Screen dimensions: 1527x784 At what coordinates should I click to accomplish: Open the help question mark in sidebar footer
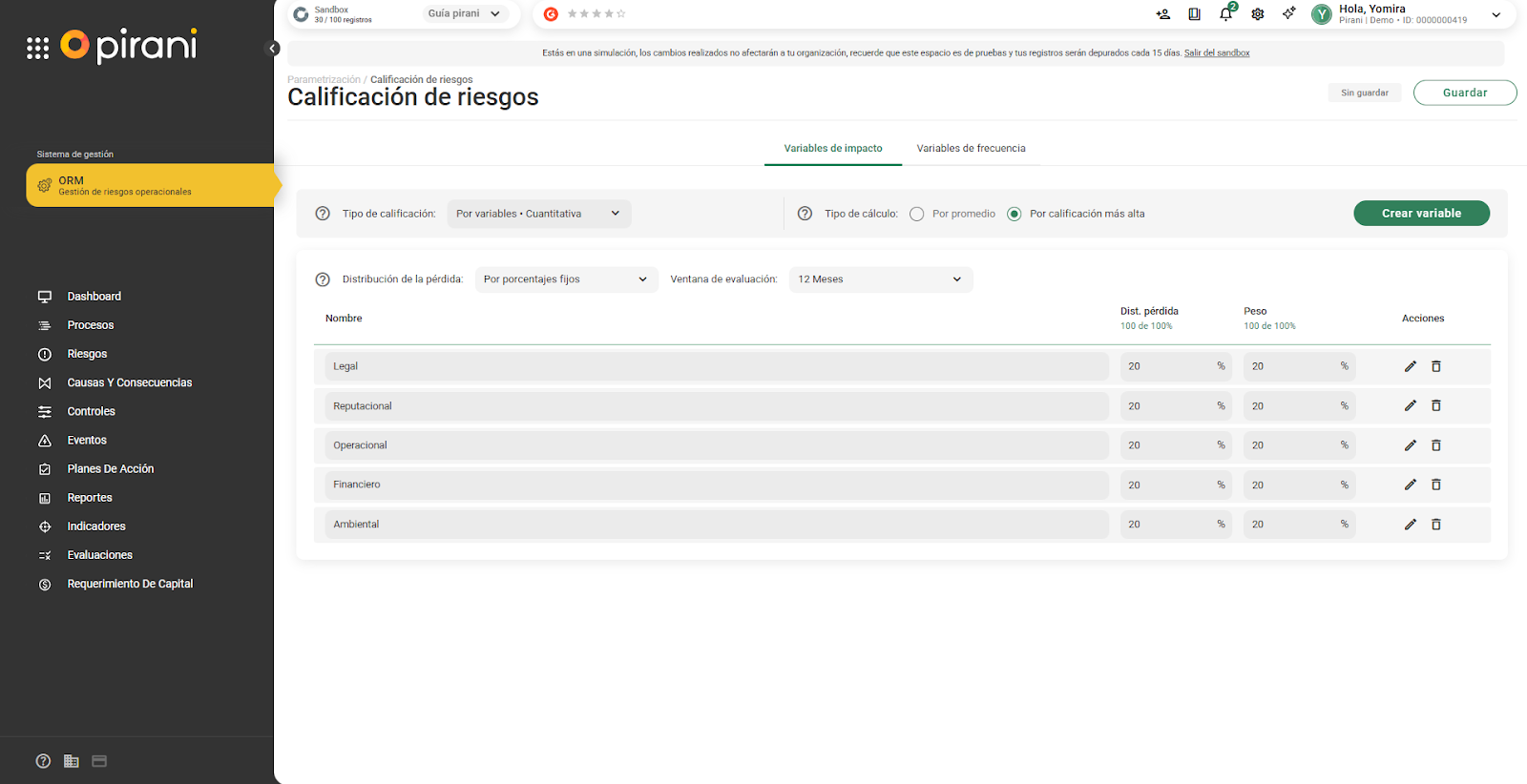click(43, 761)
